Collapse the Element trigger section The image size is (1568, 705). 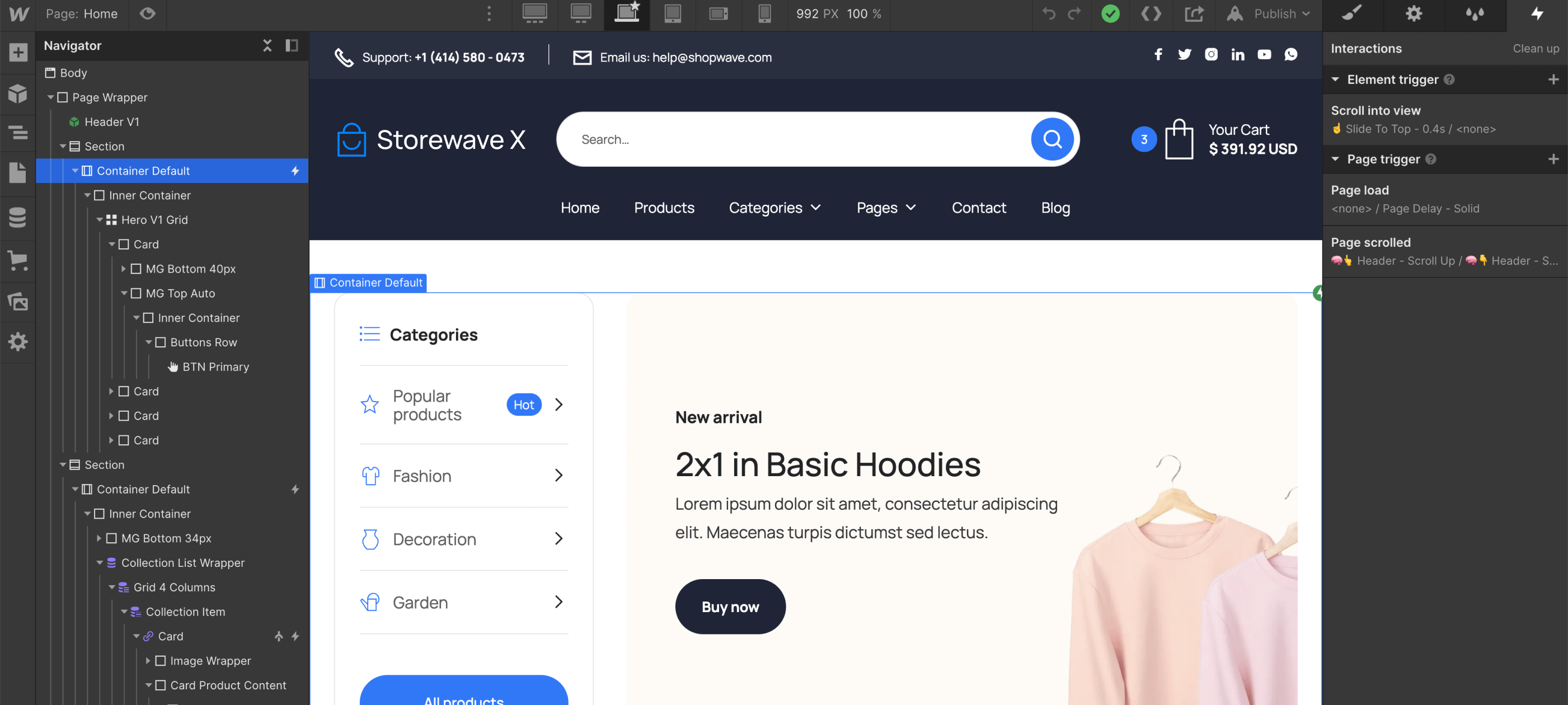(1335, 79)
